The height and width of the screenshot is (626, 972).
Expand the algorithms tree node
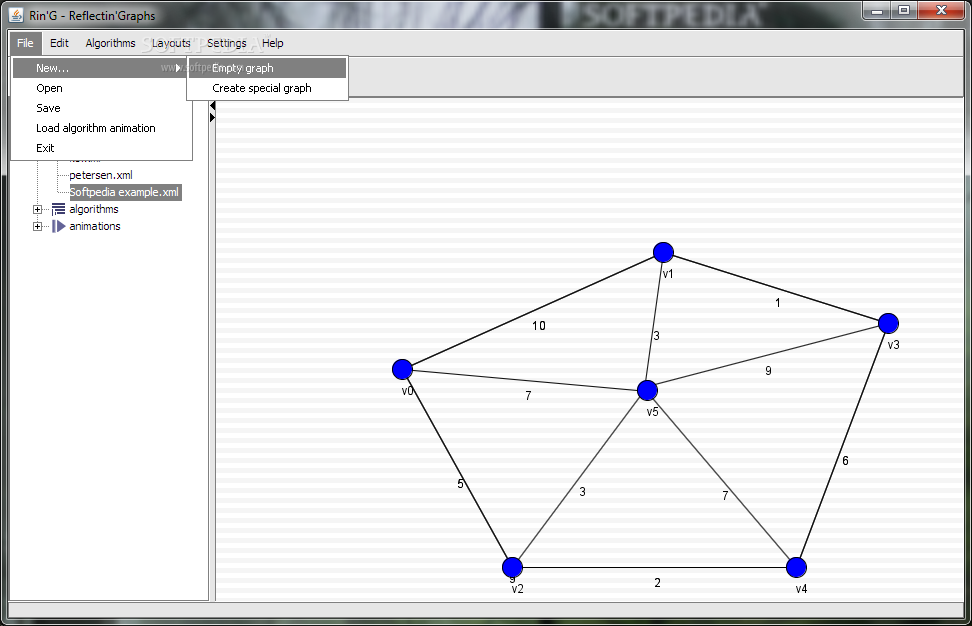tap(38, 209)
